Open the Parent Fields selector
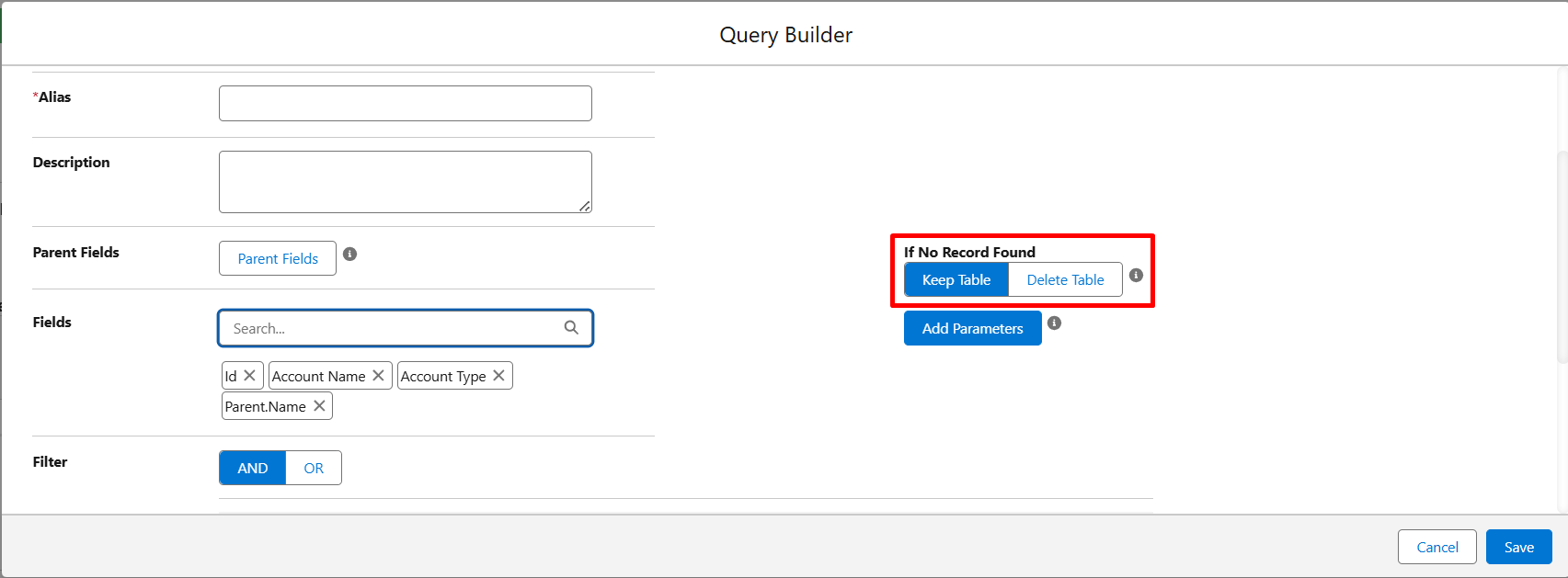Viewport: 1568px width, 578px height. pyautogui.click(x=278, y=259)
